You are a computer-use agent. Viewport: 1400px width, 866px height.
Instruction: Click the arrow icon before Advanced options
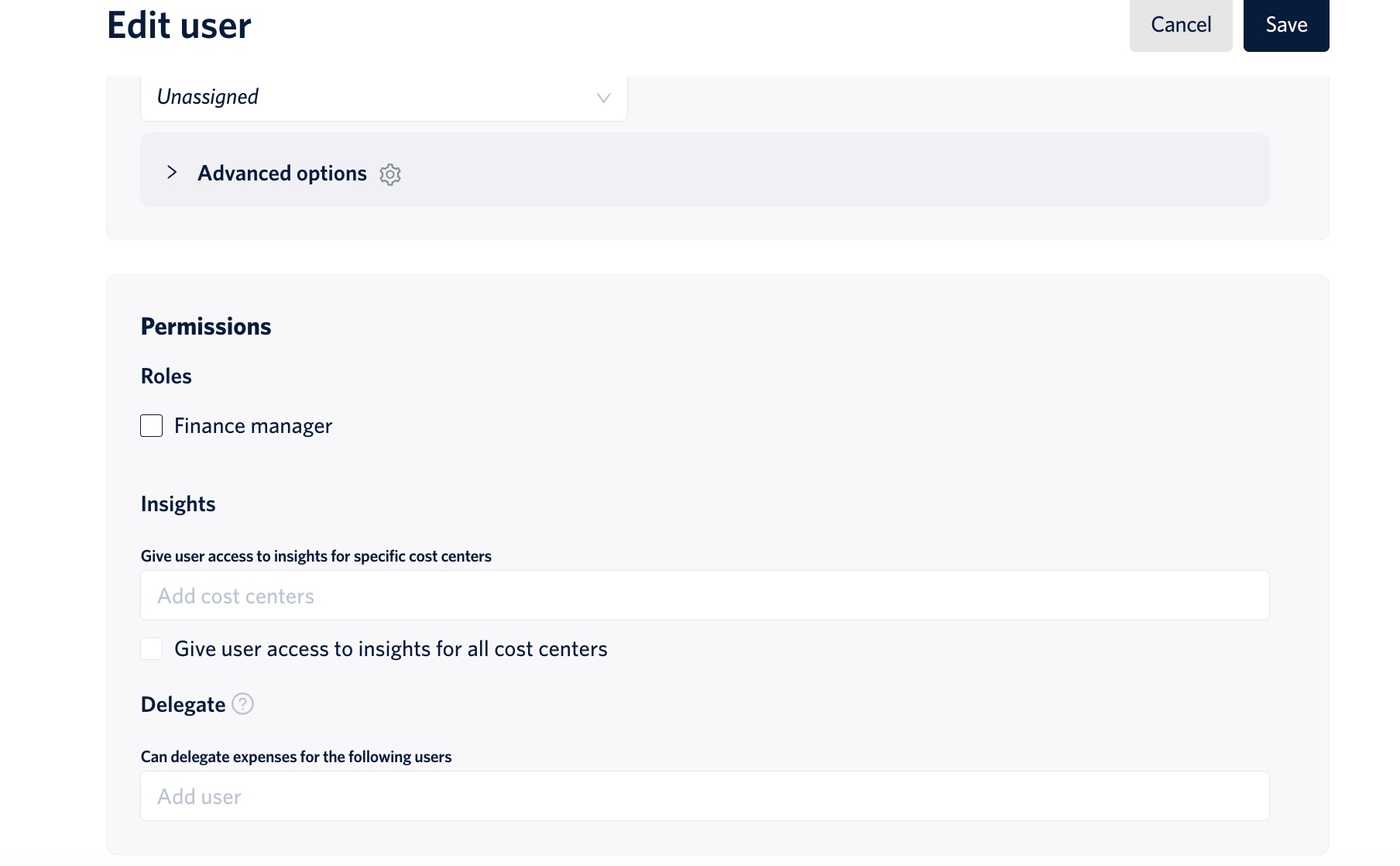tap(171, 173)
